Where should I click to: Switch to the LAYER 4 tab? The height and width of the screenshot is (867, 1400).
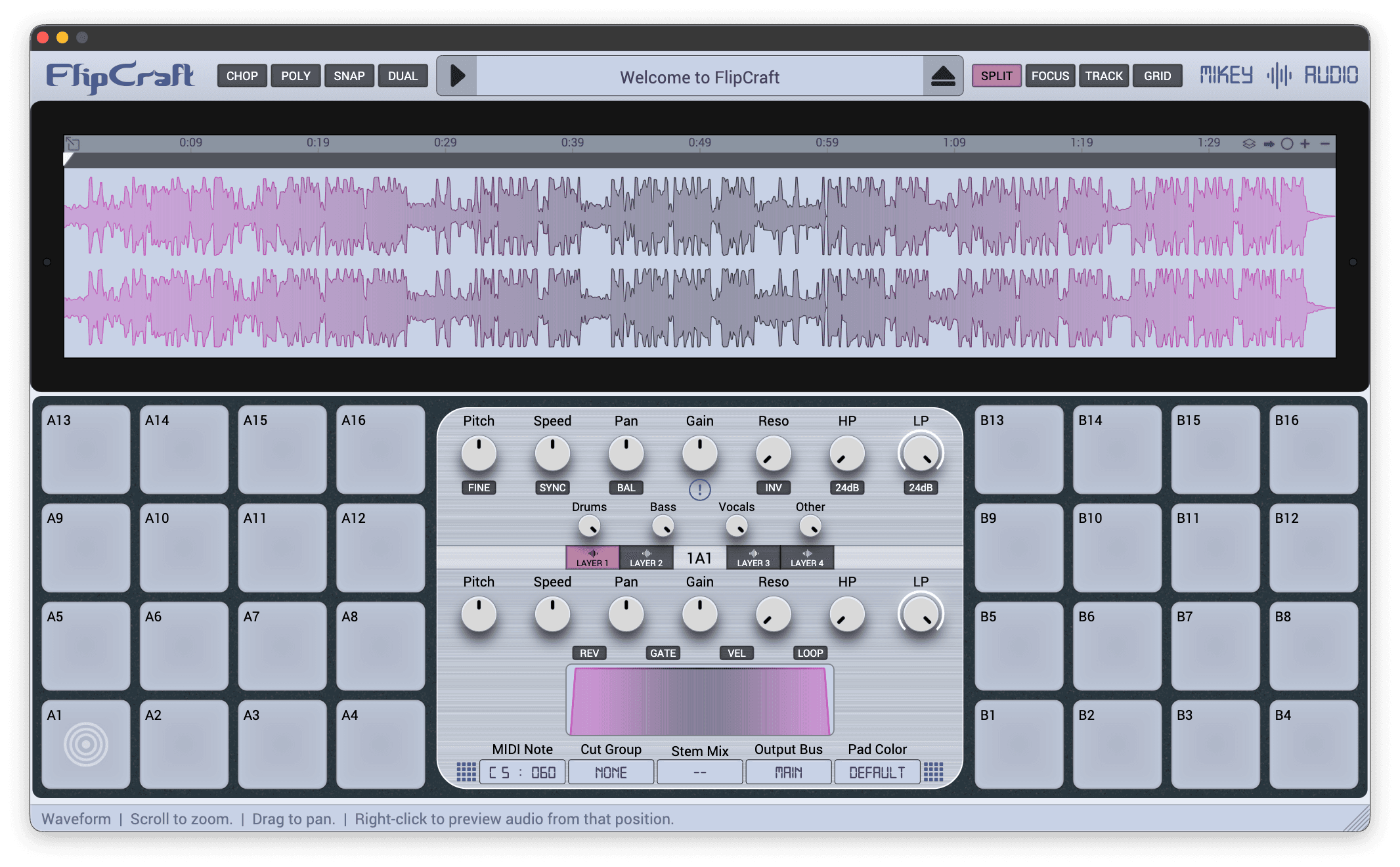(806, 558)
